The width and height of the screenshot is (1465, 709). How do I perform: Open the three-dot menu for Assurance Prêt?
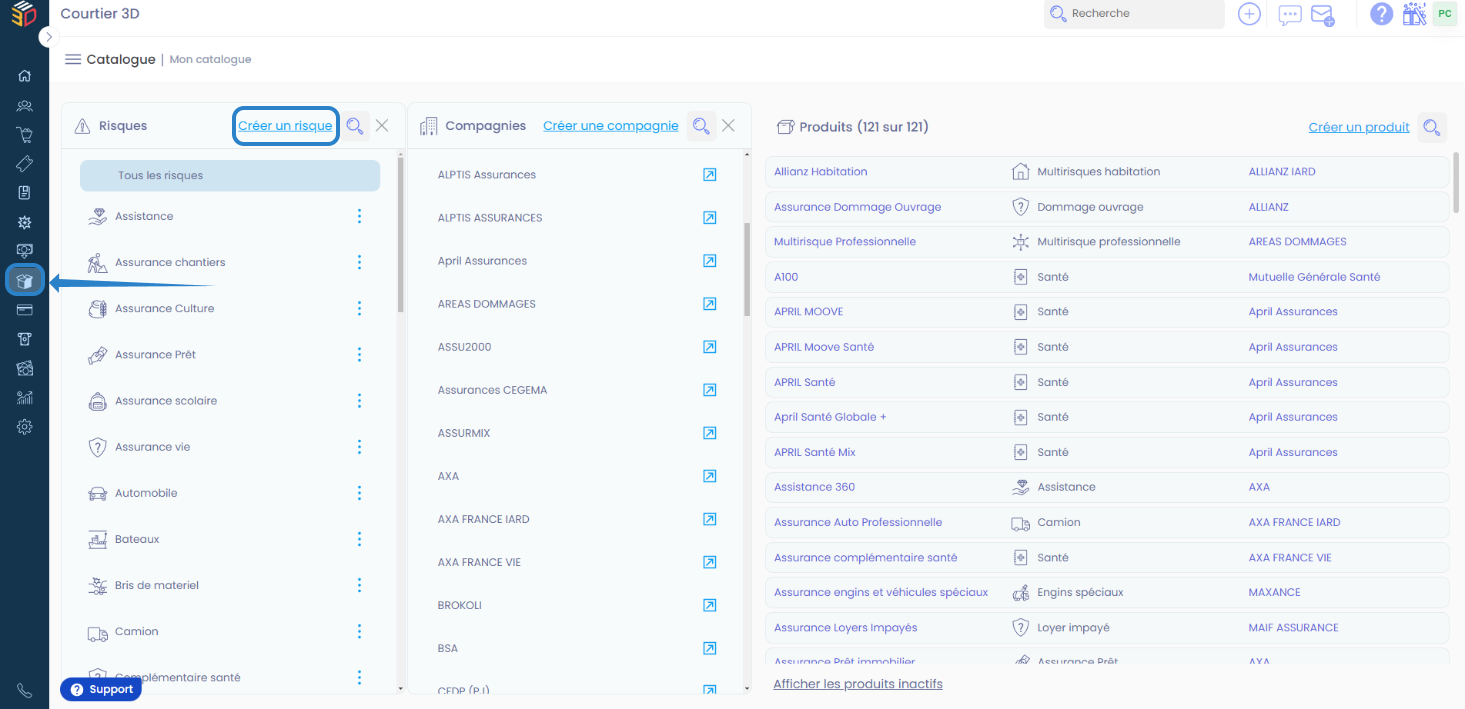(360, 354)
